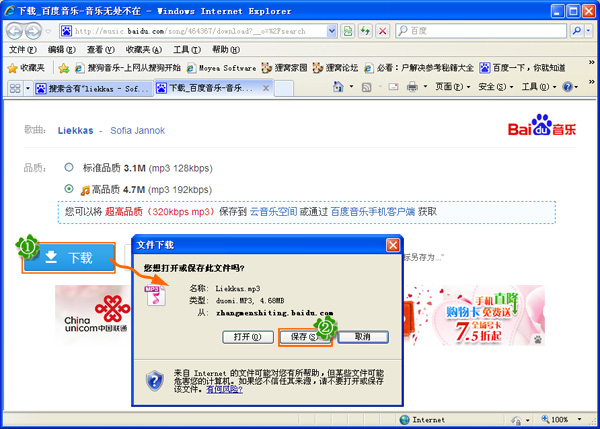Select 高品质 4.7M radio button
600x429 pixels.
click(x=68, y=189)
